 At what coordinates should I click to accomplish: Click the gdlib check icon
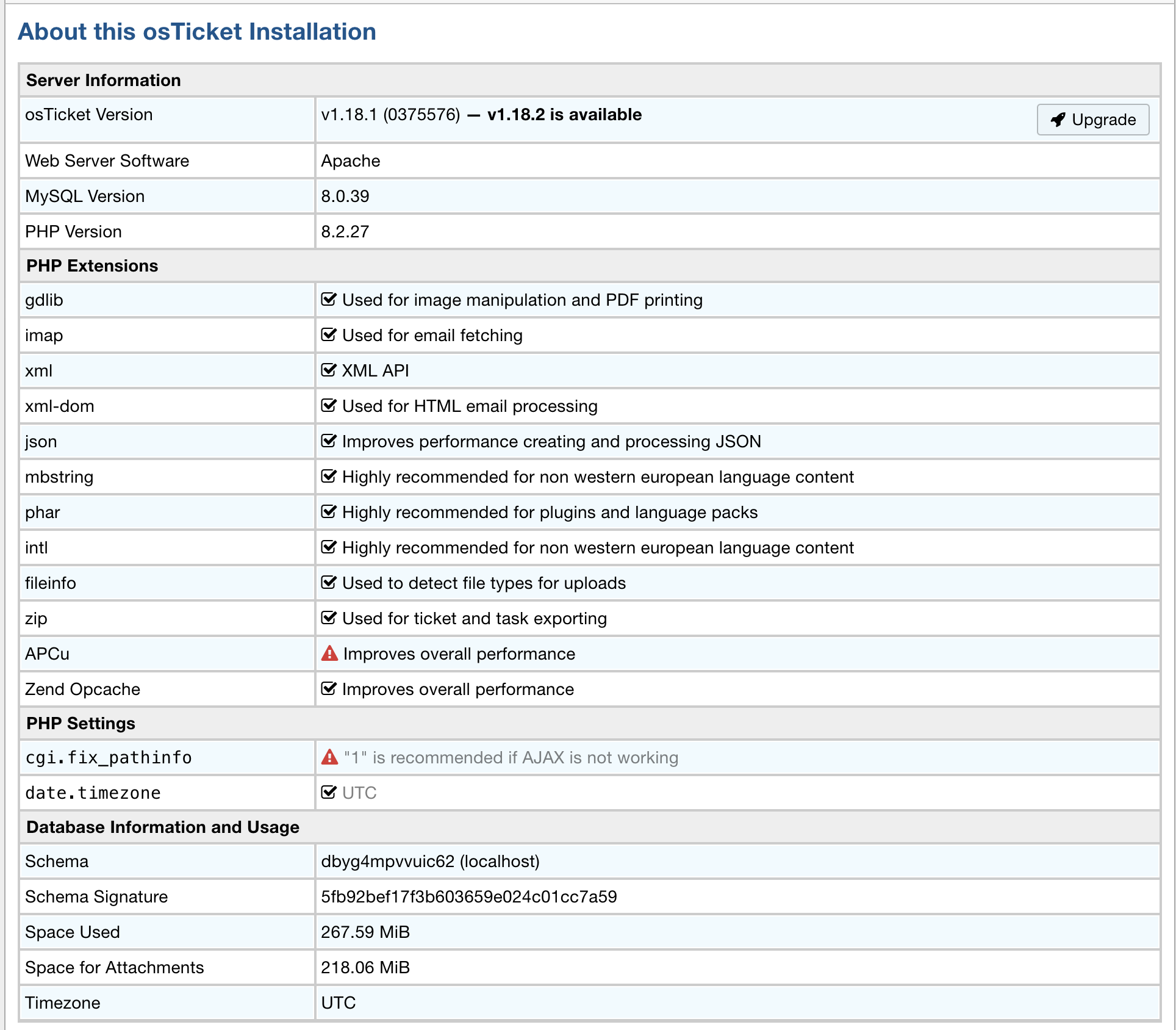329,300
